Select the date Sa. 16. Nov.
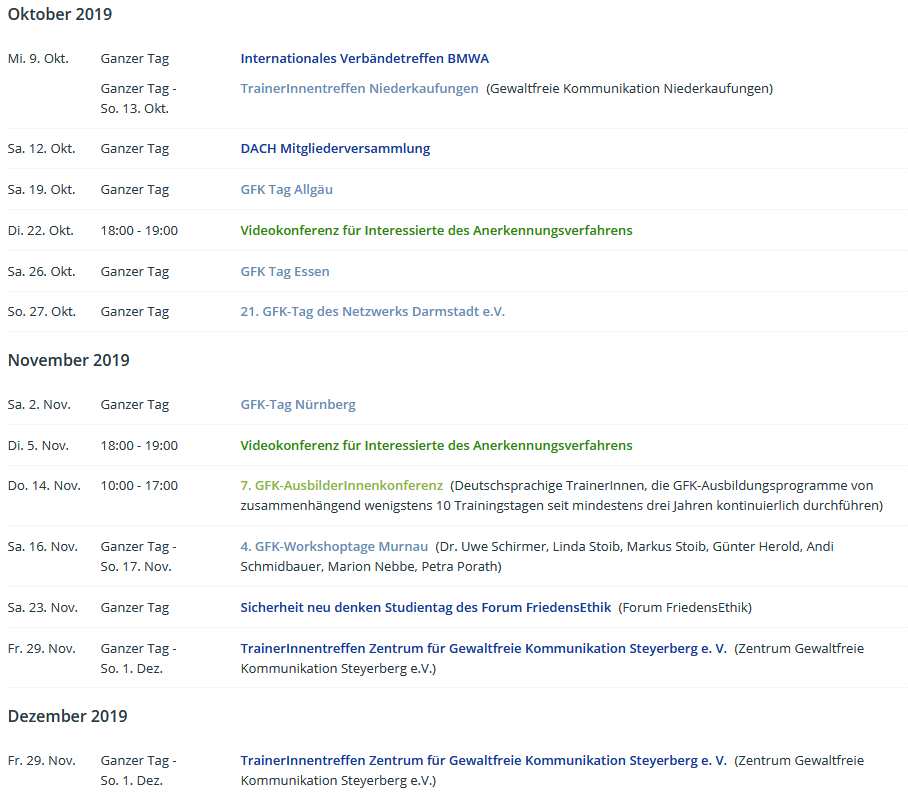Image resolution: width=908 pixels, height=800 pixels. pos(43,546)
